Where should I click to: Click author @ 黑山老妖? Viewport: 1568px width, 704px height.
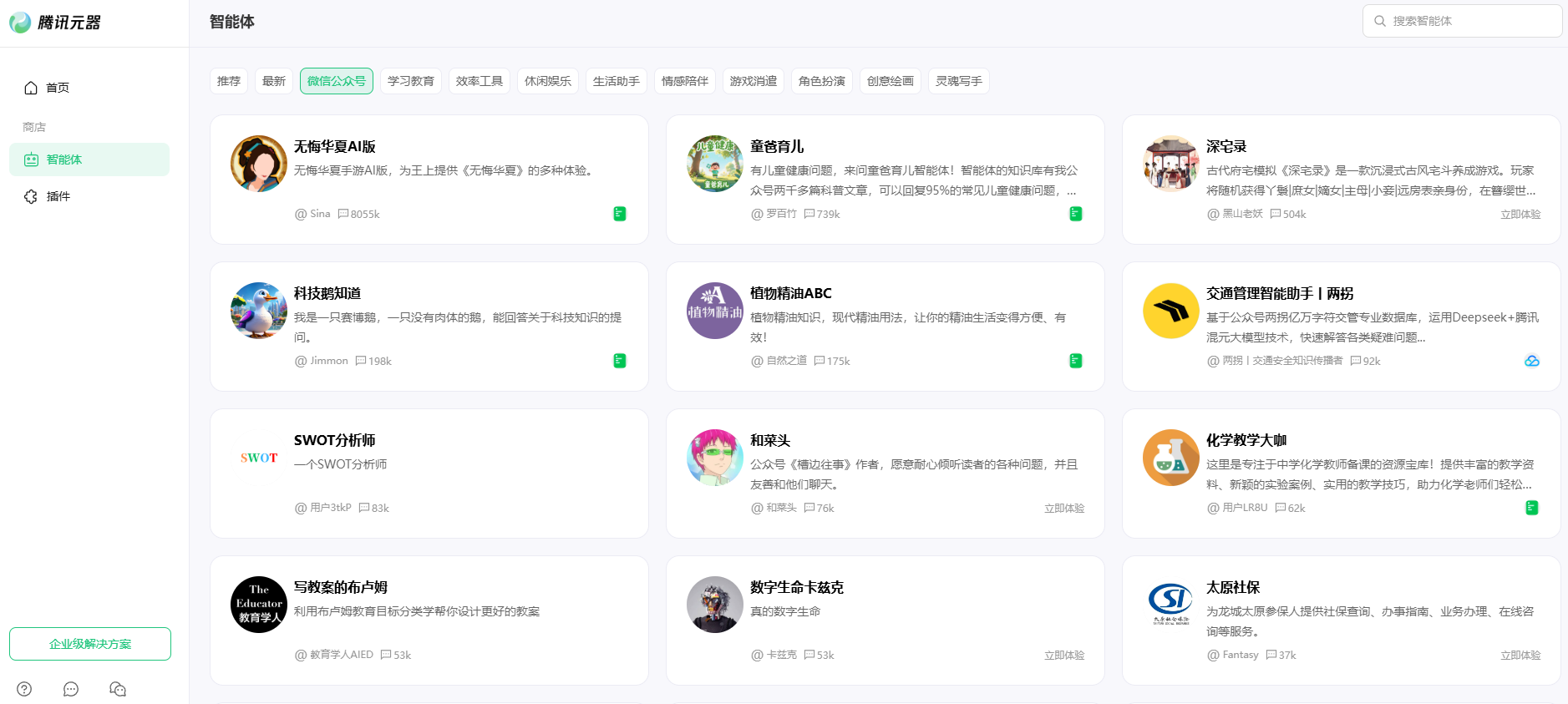(1235, 214)
